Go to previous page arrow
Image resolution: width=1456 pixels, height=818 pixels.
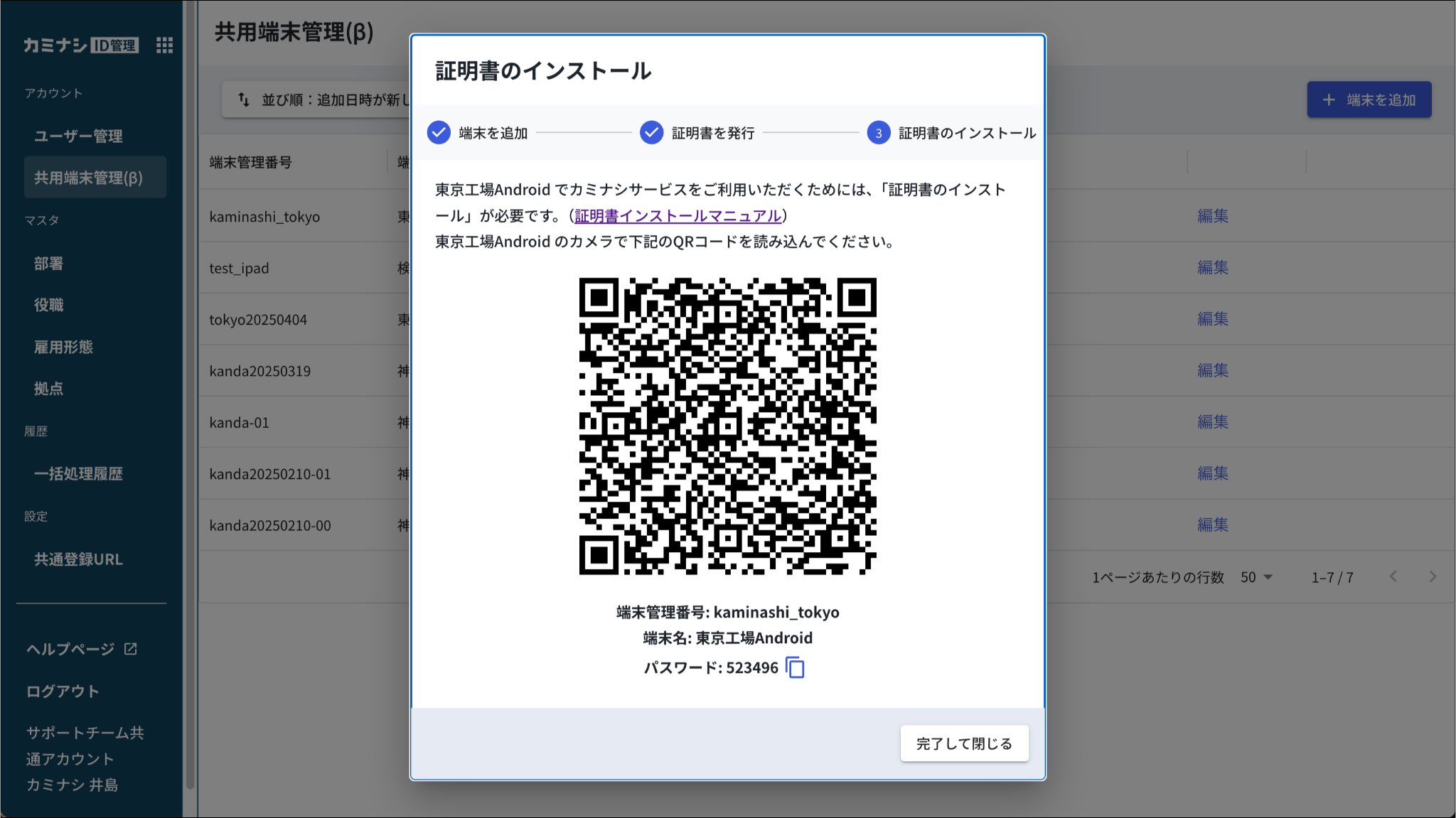click(x=1393, y=577)
